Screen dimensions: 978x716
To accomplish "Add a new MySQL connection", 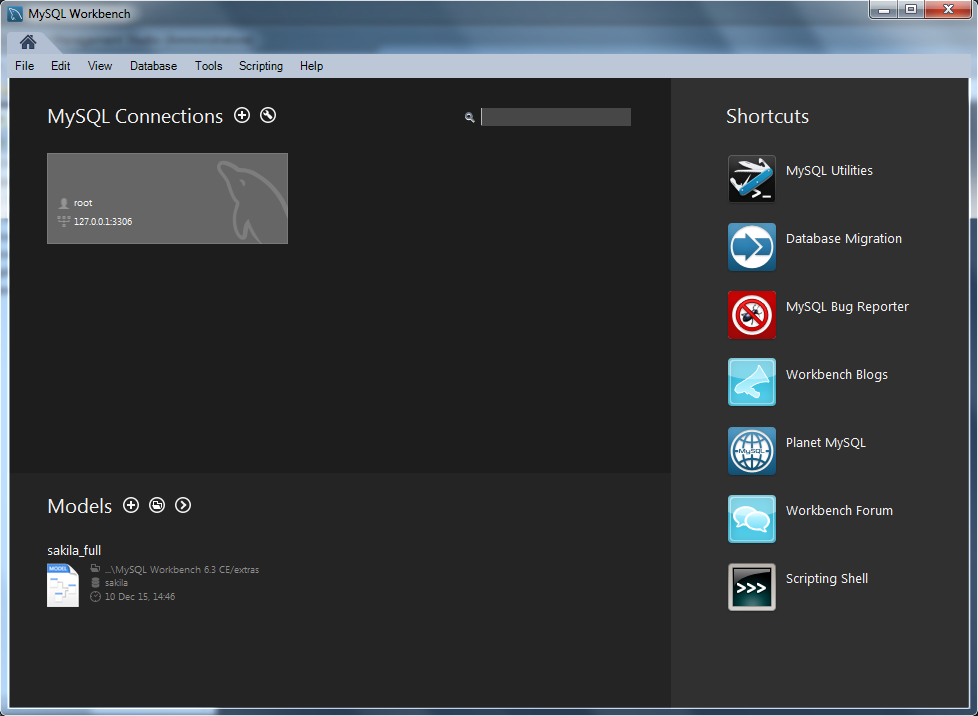I will pyautogui.click(x=242, y=115).
